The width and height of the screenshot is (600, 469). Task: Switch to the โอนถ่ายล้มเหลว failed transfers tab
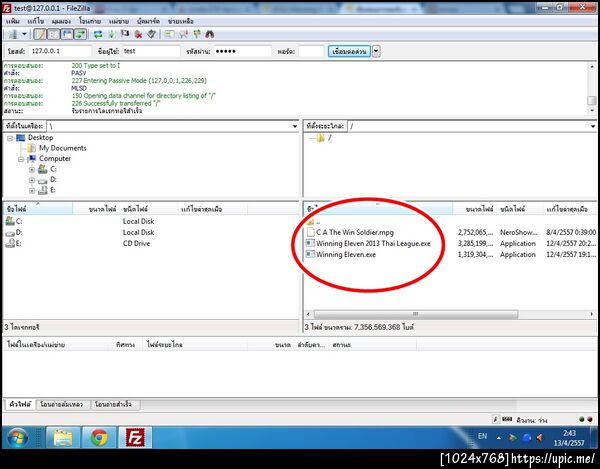pos(62,404)
